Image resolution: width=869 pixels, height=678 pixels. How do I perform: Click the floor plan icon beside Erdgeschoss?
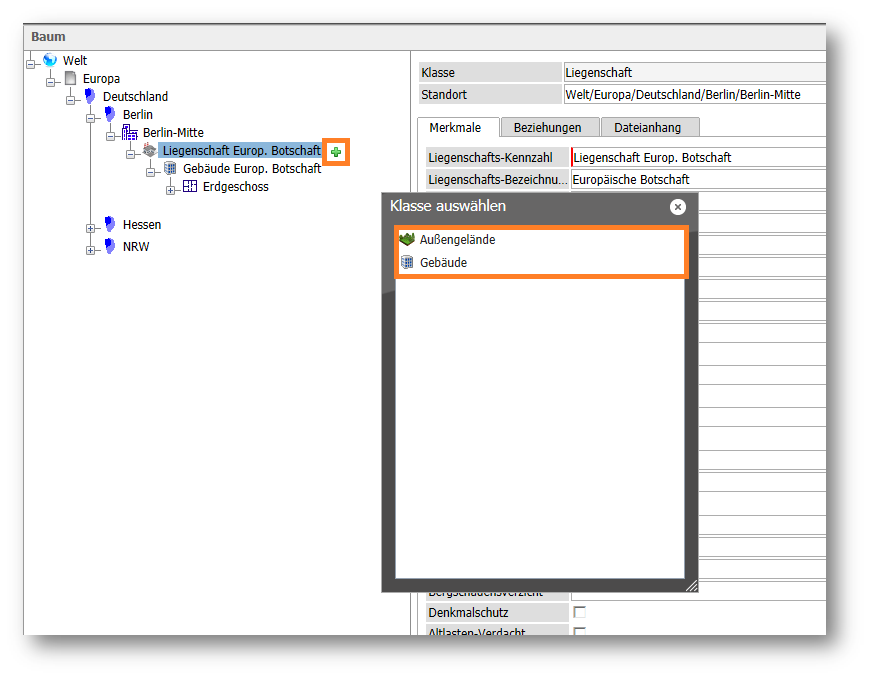coord(190,186)
